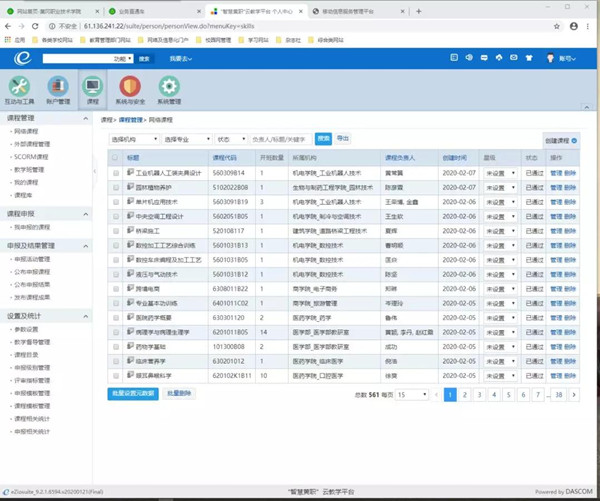The image size is (600, 501).
Task: Open 系统管理 gear icon
Action: pyautogui.click(x=169, y=89)
